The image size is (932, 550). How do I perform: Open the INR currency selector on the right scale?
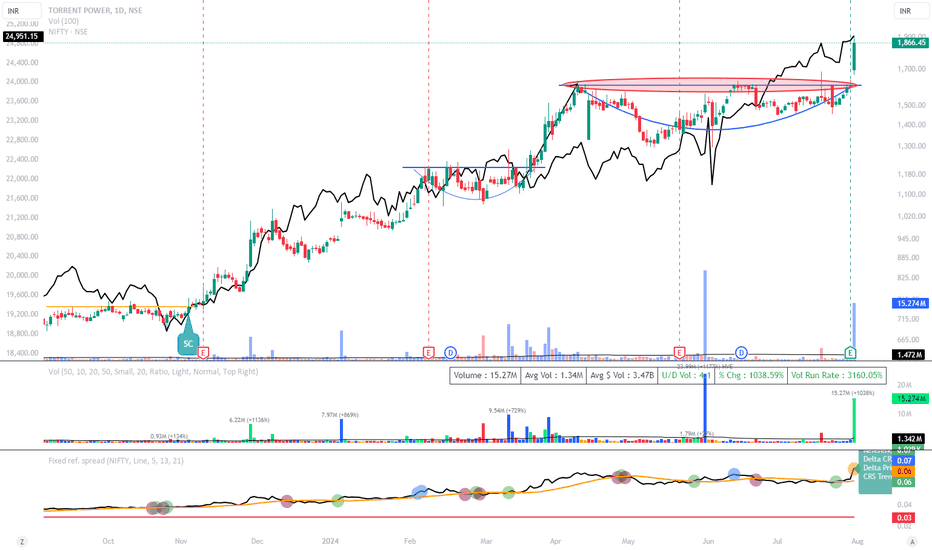912,11
